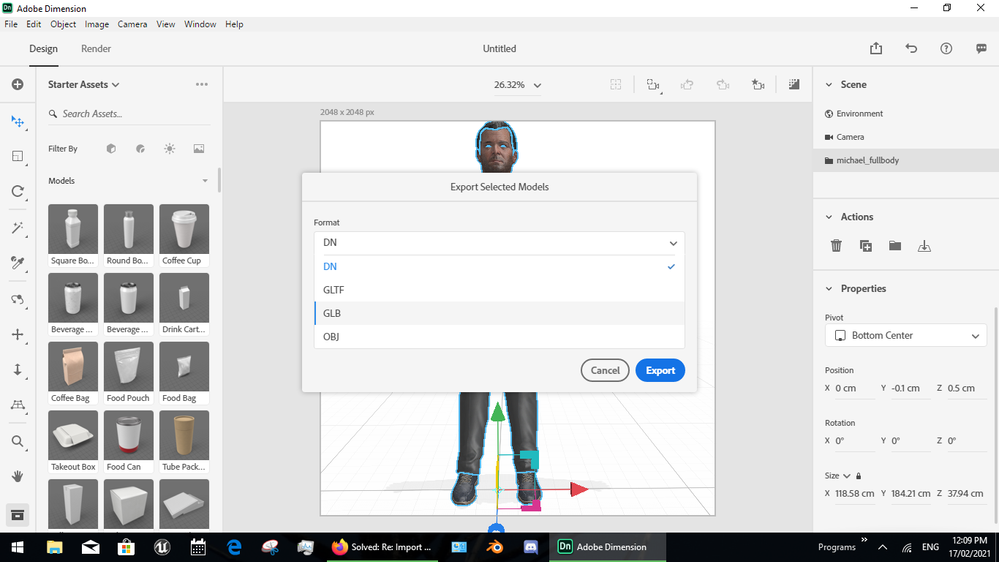
Task: Select the Coffee Cup model thumbnail
Action: click(184, 229)
